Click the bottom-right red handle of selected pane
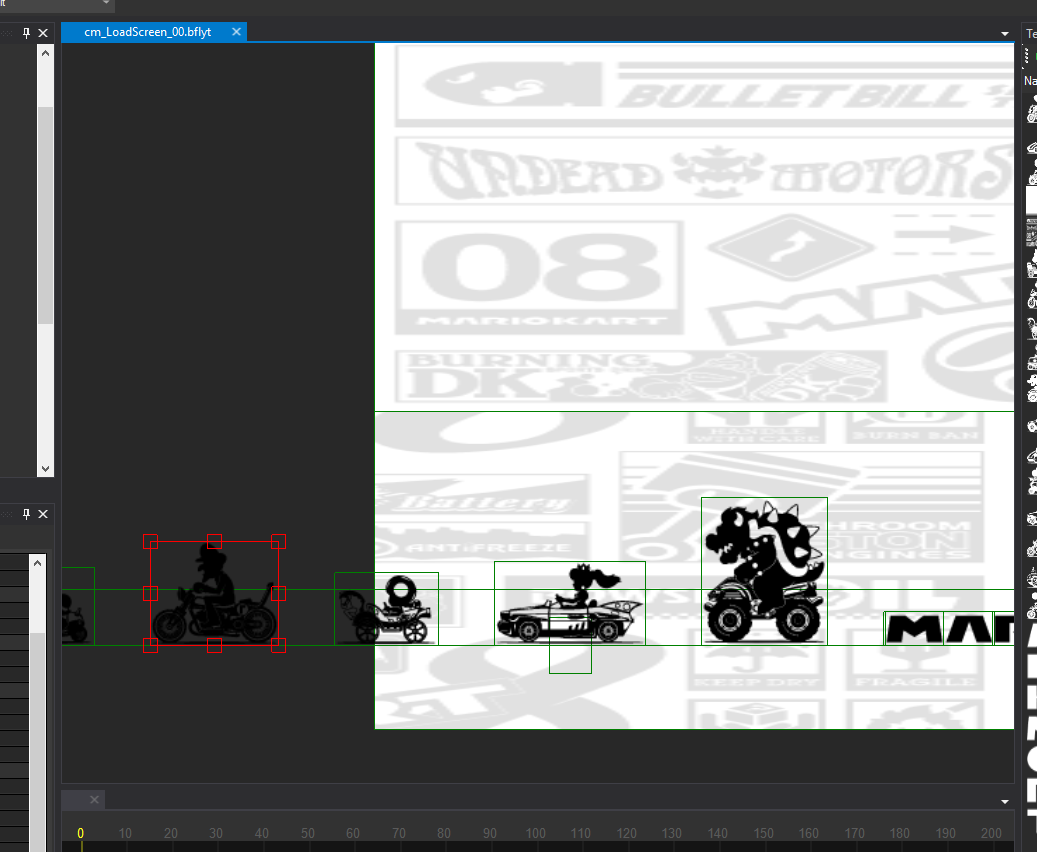Viewport: 1037px width, 852px height. click(x=278, y=645)
